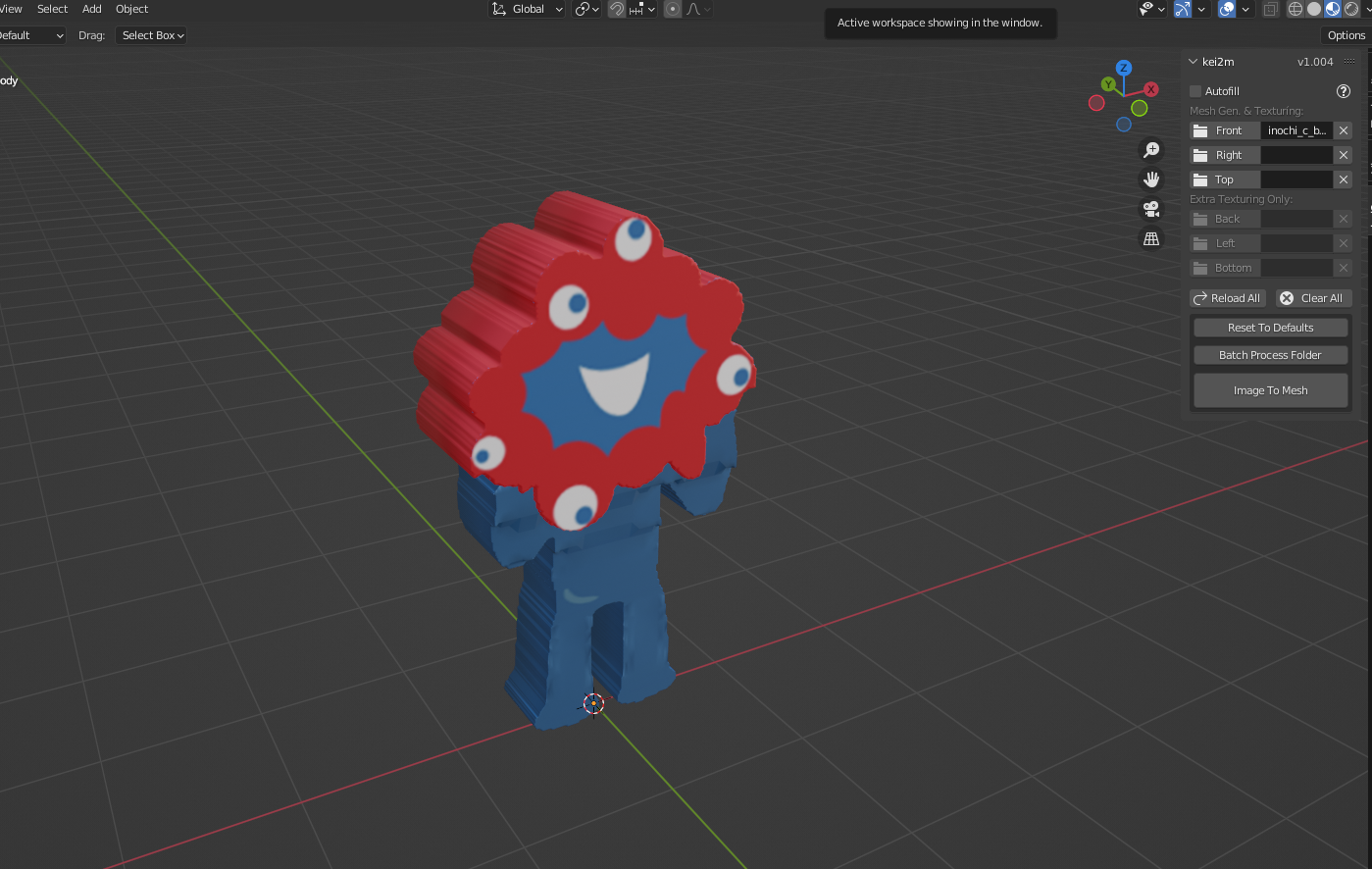
Task: Open proportional falloff curve dropdown
Action: pos(698,9)
